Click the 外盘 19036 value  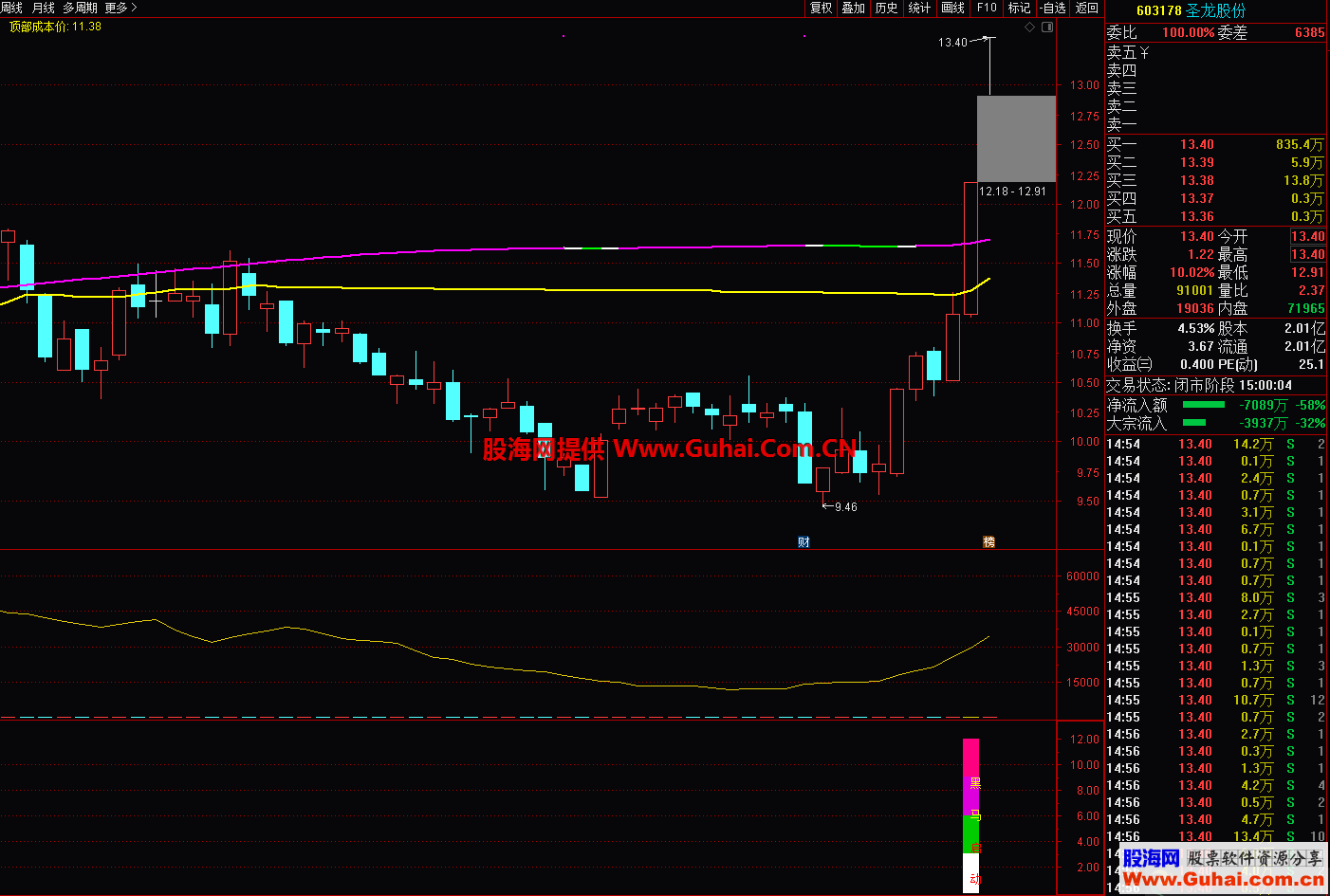point(1195,309)
